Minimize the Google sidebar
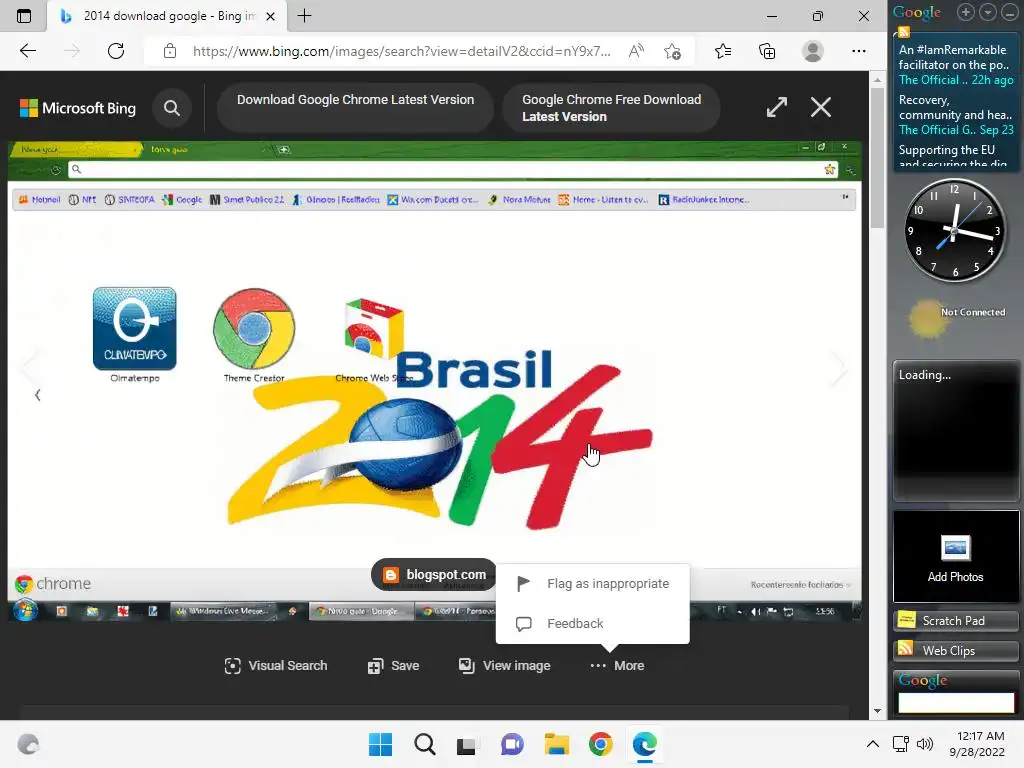 (x=1009, y=12)
